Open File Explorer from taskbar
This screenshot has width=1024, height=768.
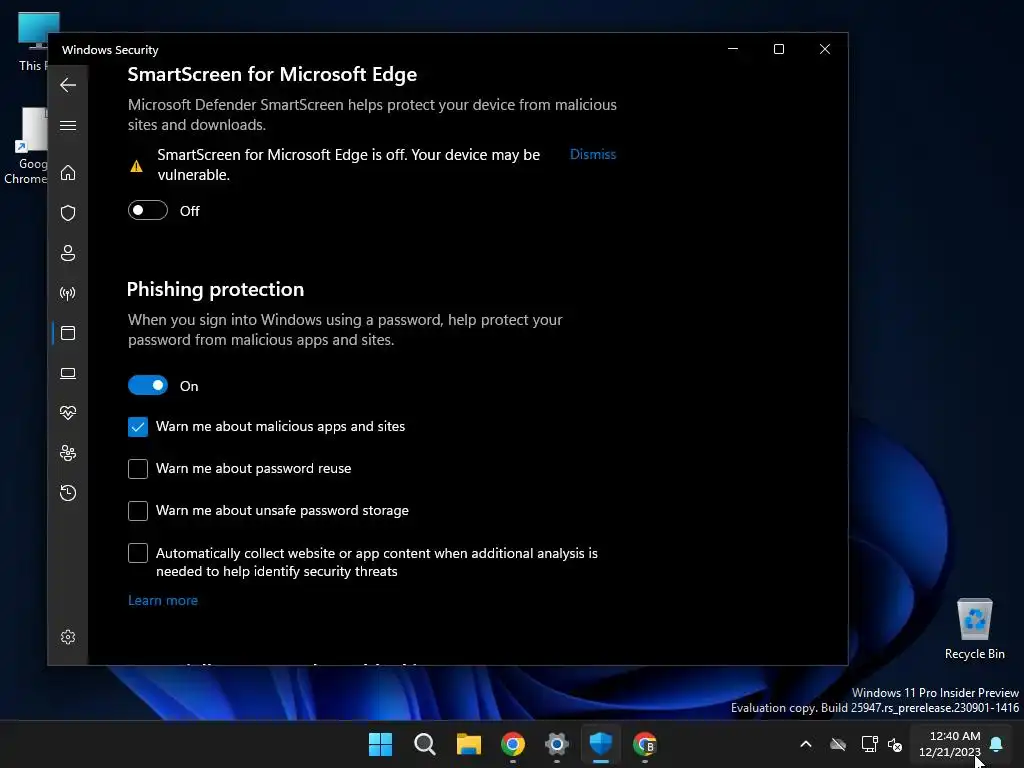pyautogui.click(x=469, y=744)
